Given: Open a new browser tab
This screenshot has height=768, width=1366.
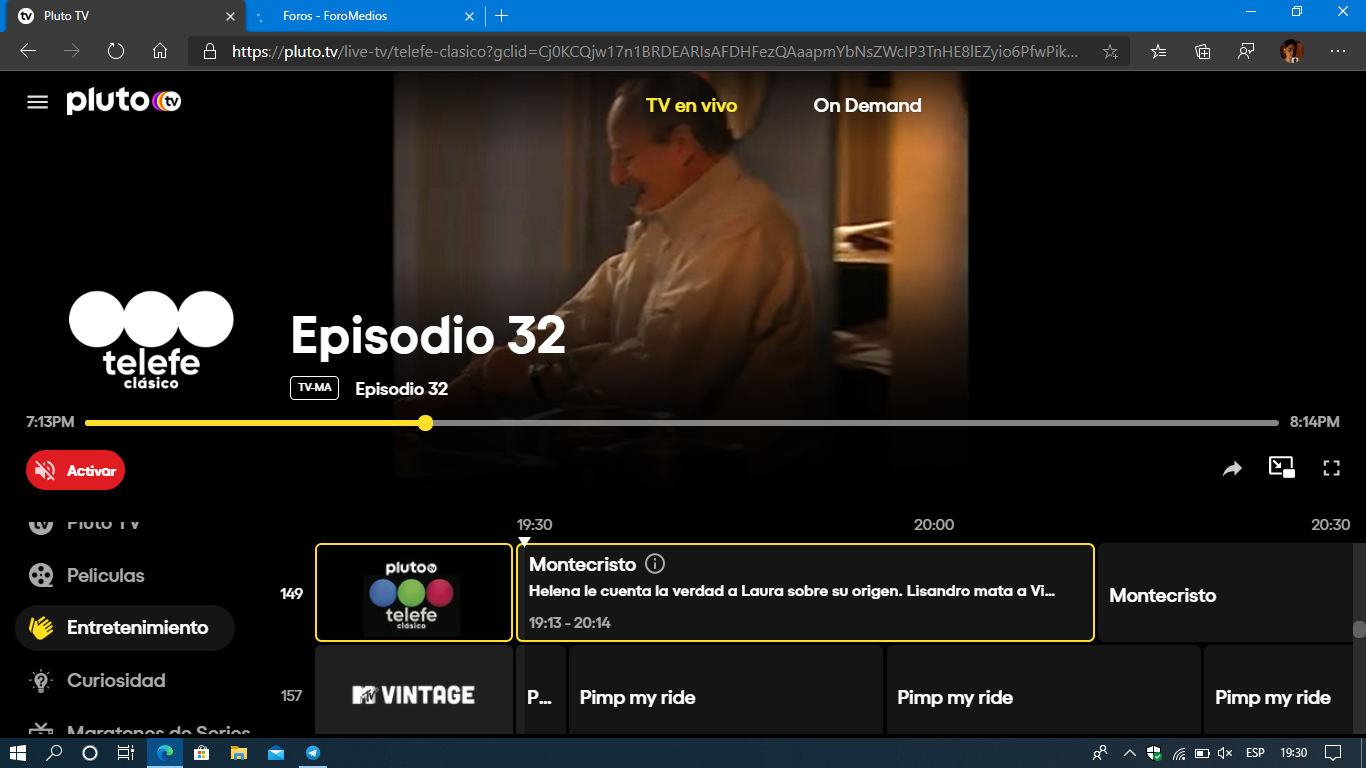Looking at the screenshot, I should point(502,16).
